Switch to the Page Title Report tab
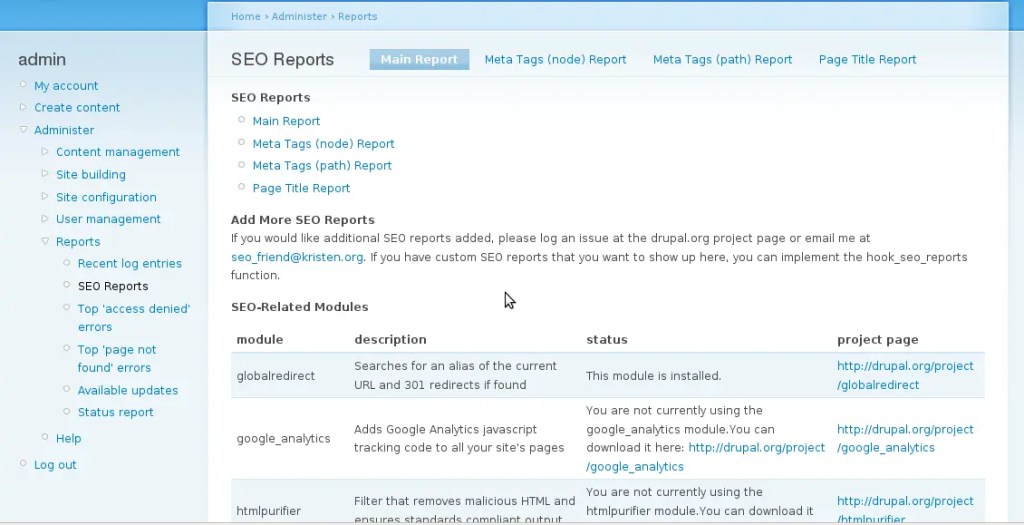The image size is (1024, 525). [x=867, y=59]
